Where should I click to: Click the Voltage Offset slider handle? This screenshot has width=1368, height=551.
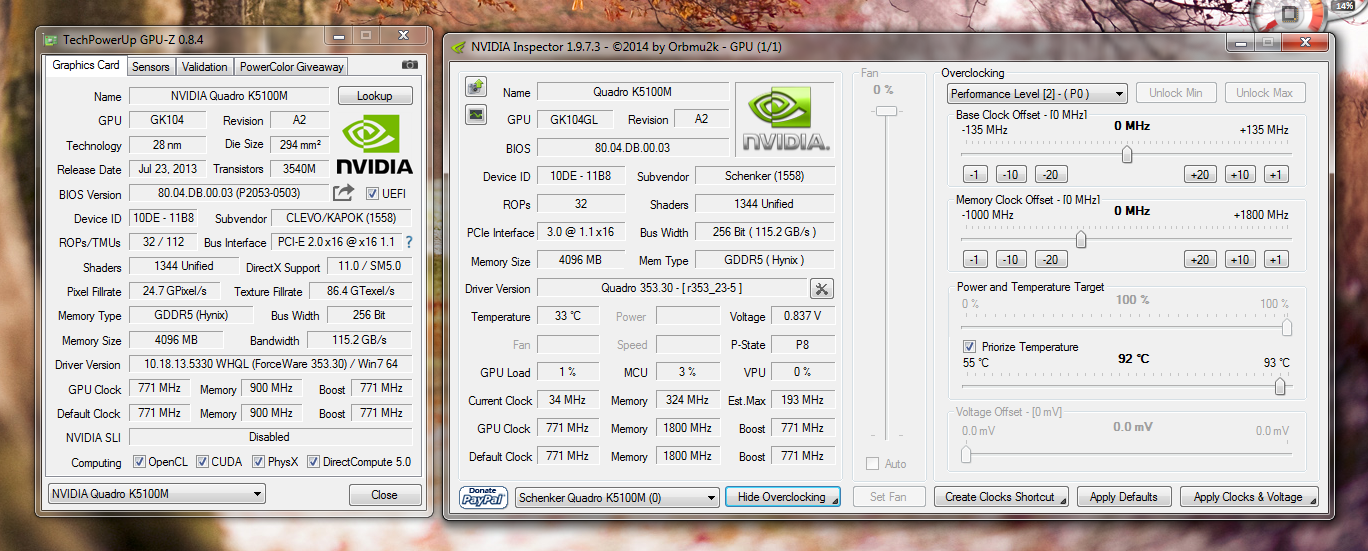(x=966, y=455)
